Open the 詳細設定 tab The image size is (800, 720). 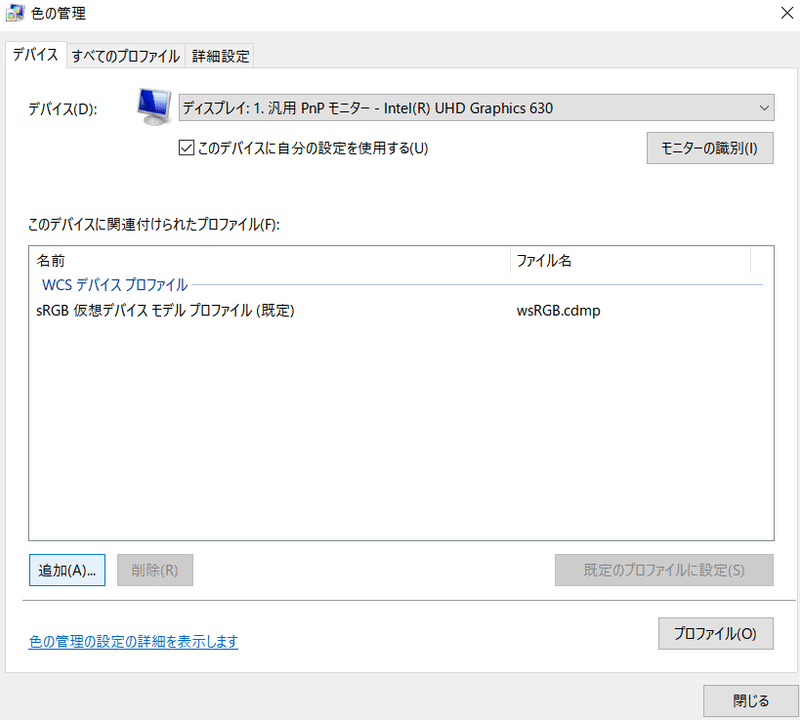coord(220,56)
